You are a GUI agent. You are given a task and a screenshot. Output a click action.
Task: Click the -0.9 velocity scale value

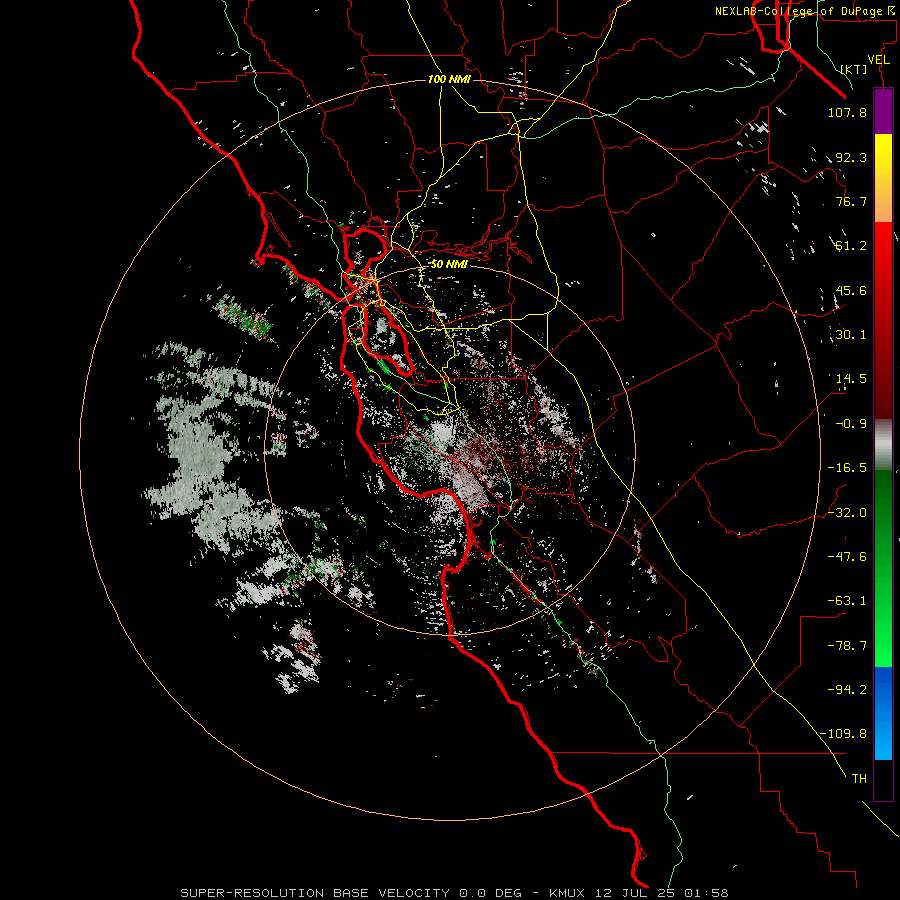pos(851,424)
